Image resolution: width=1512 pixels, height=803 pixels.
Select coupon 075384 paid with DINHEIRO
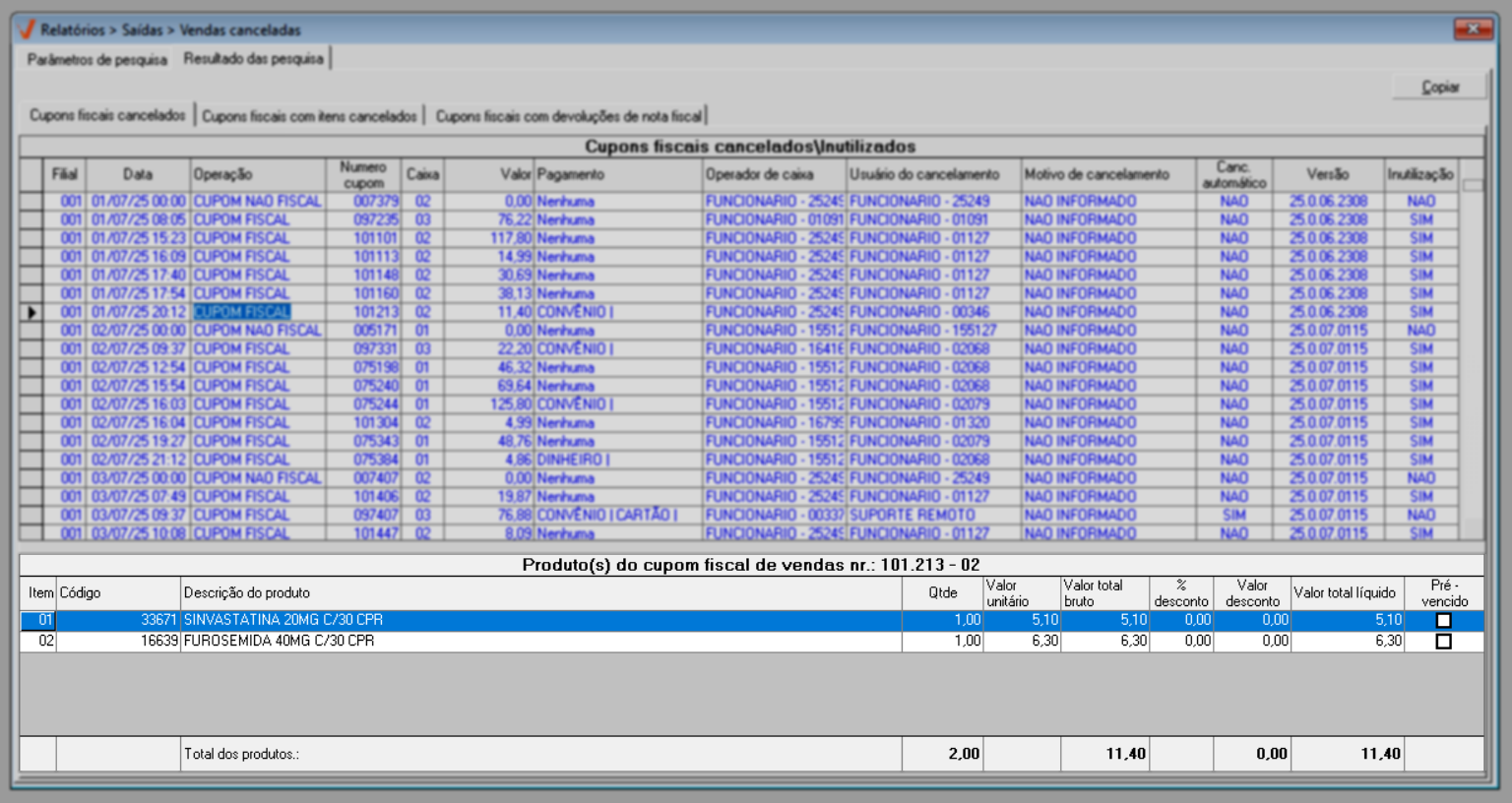point(376,460)
